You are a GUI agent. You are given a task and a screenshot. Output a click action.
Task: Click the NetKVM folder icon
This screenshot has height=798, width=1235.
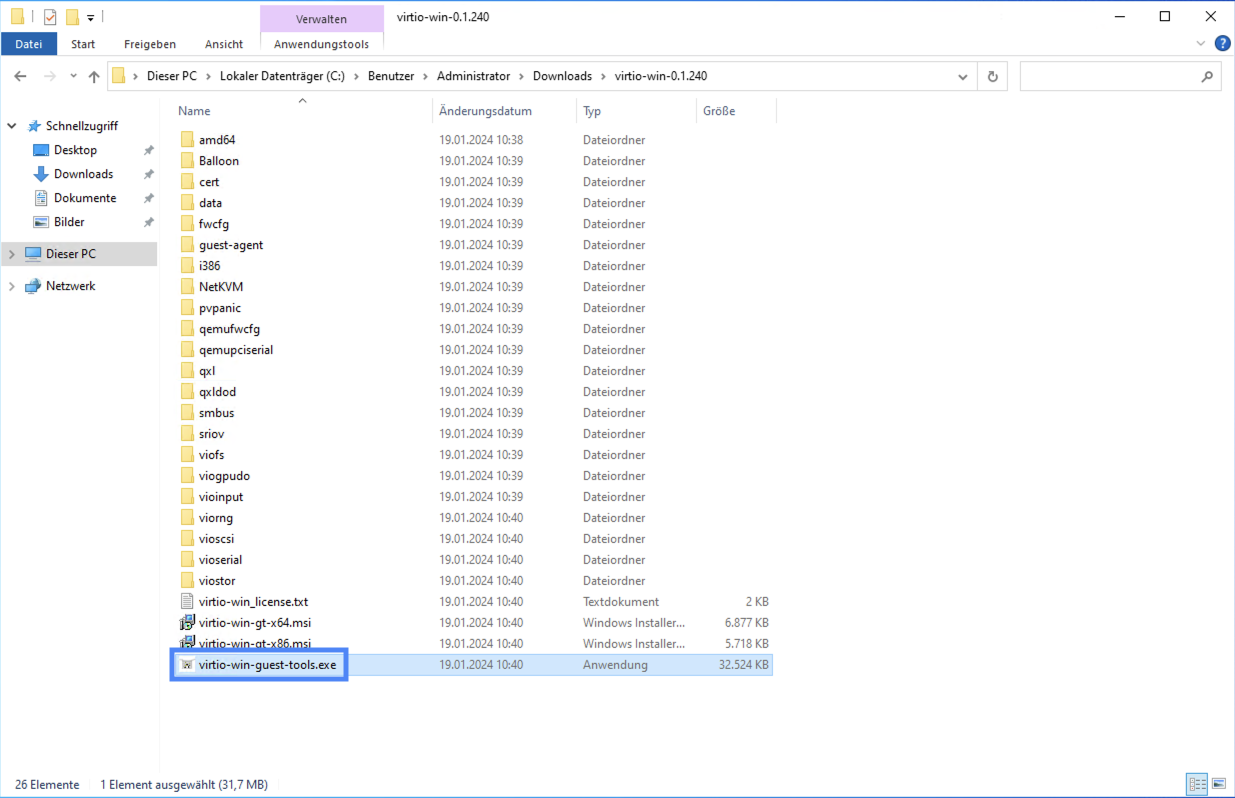[x=187, y=287]
